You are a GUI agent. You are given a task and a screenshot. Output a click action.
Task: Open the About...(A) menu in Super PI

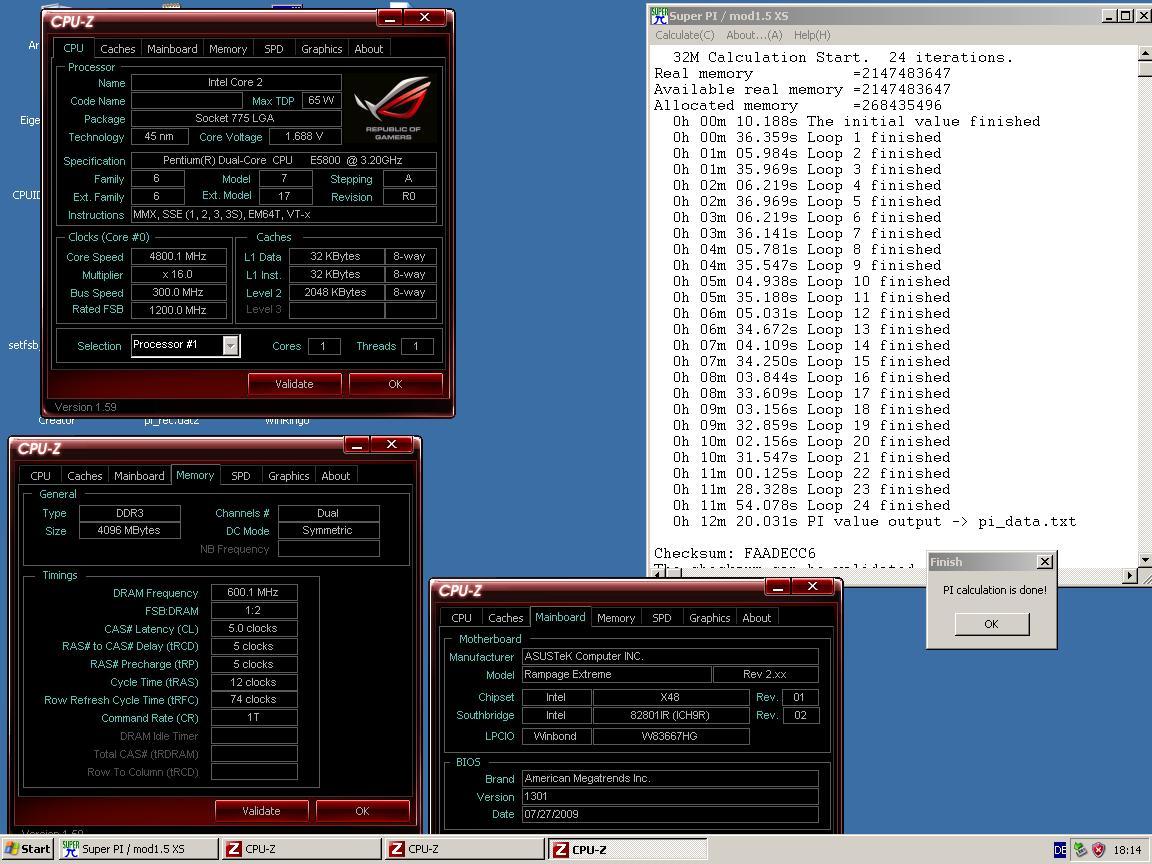click(x=754, y=35)
